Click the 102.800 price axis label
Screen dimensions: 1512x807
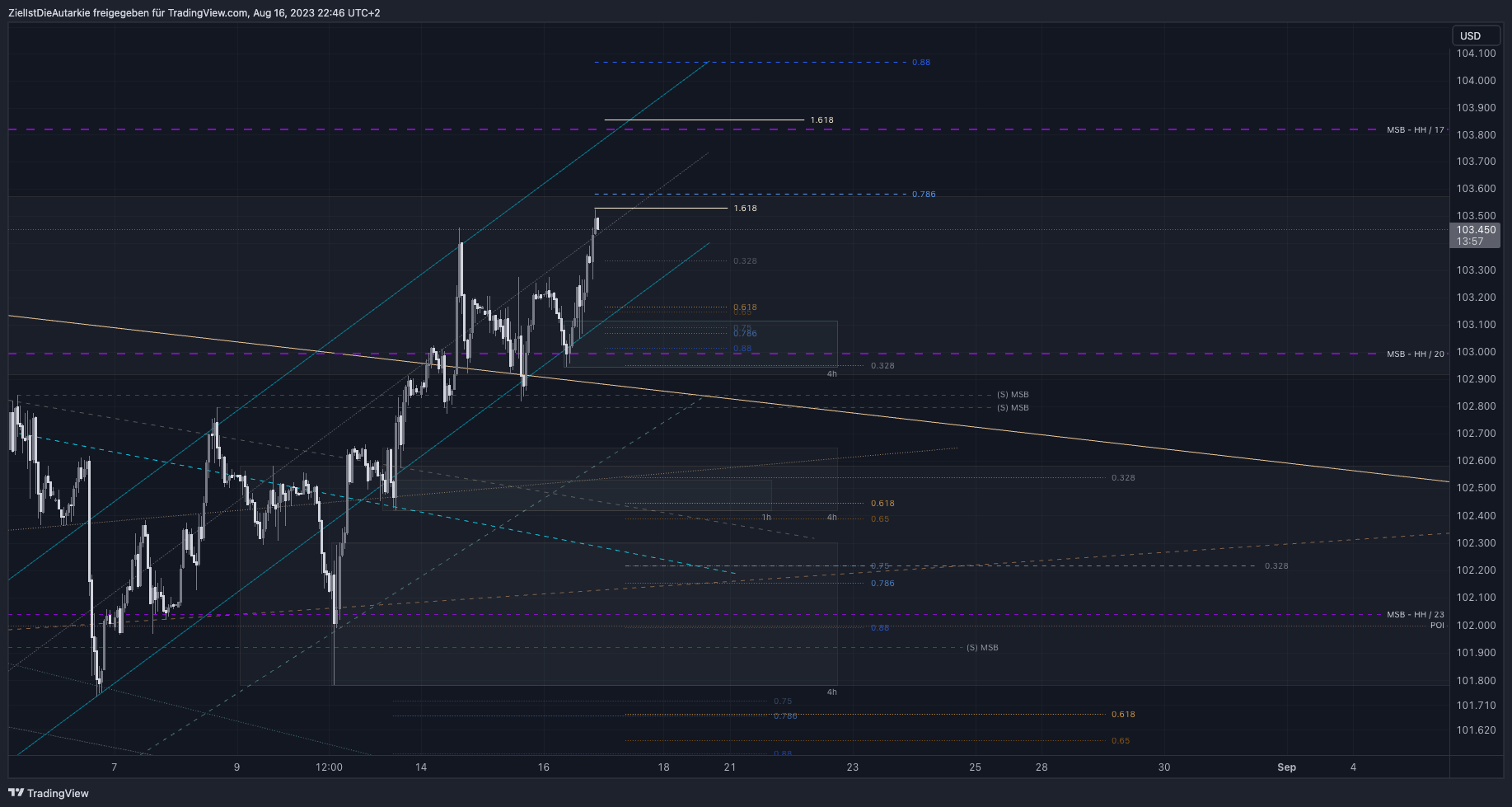(x=1476, y=406)
